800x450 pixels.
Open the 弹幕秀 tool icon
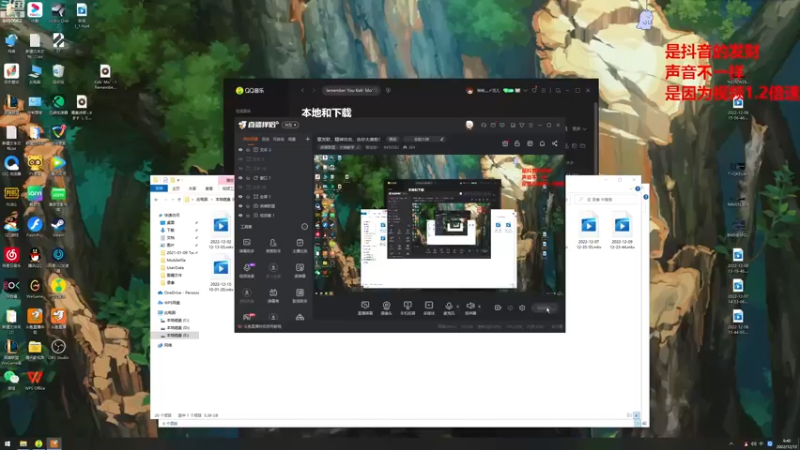(x=273, y=295)
